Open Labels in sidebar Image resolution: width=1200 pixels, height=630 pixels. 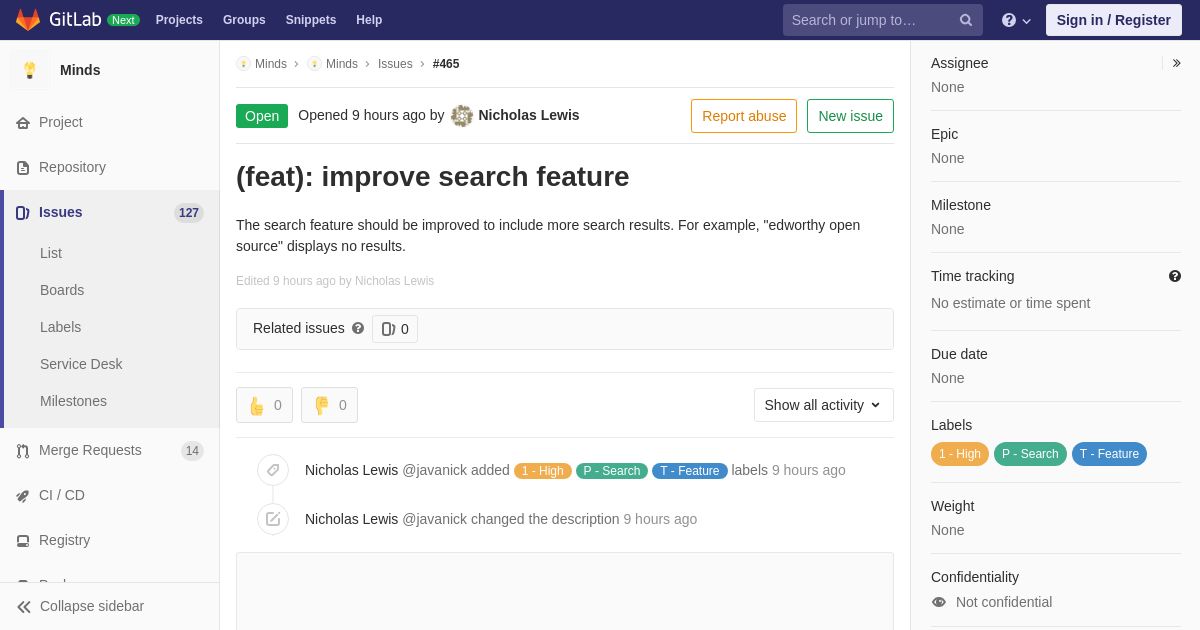pyautogui.click(x=60, y=327)
